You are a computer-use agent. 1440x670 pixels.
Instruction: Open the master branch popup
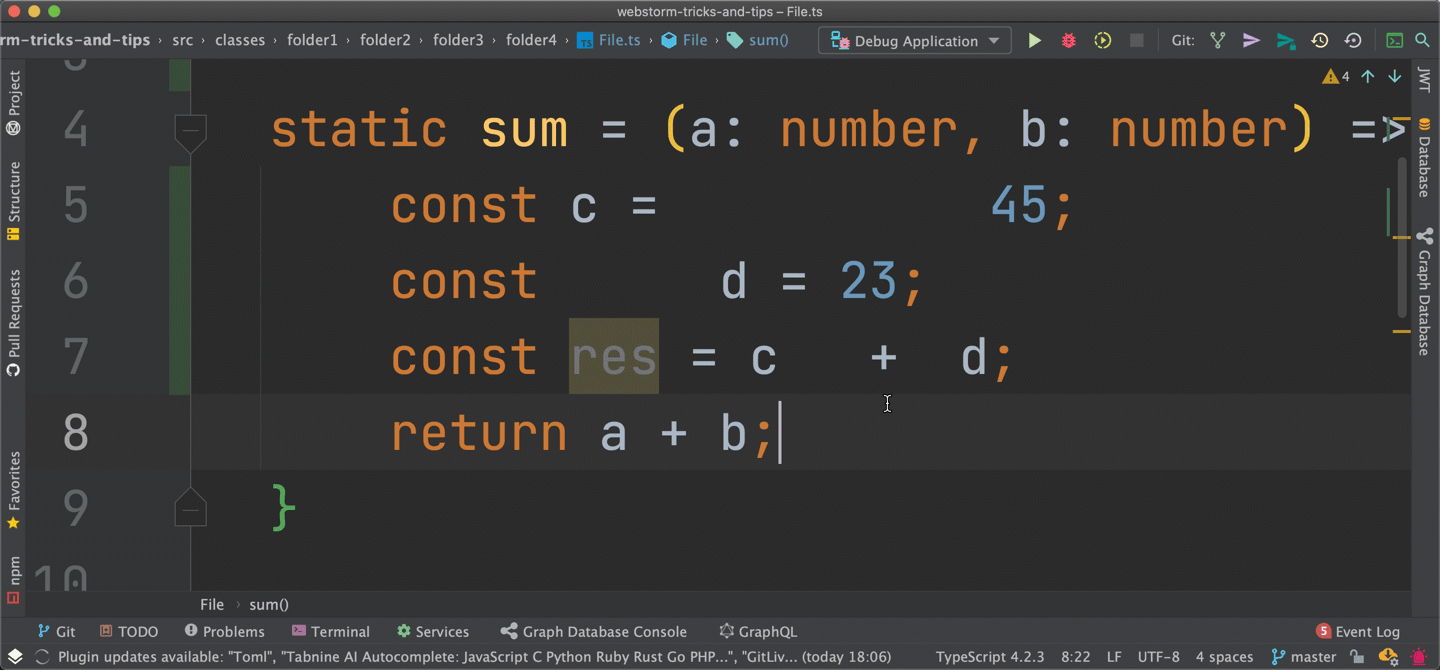pyautogui.click(x=1304, y=657)
